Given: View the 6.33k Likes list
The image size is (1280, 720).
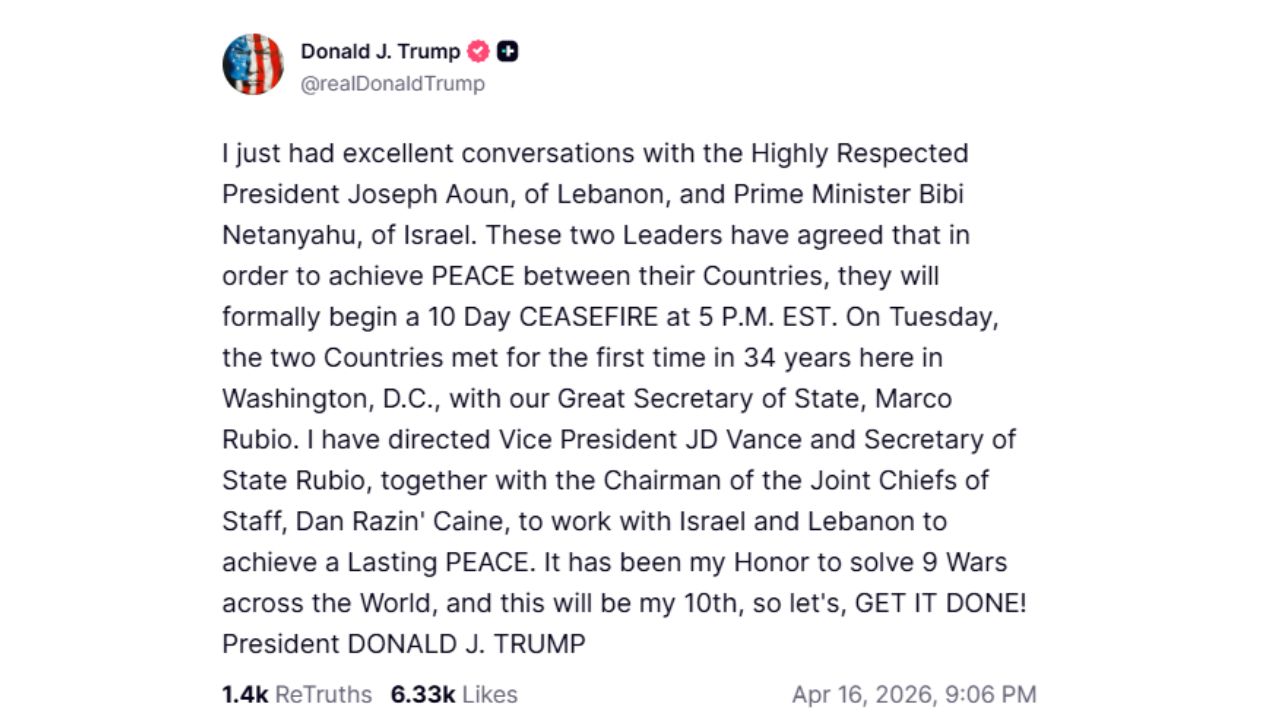Looking at the screenshot, I should click(454, 694).
